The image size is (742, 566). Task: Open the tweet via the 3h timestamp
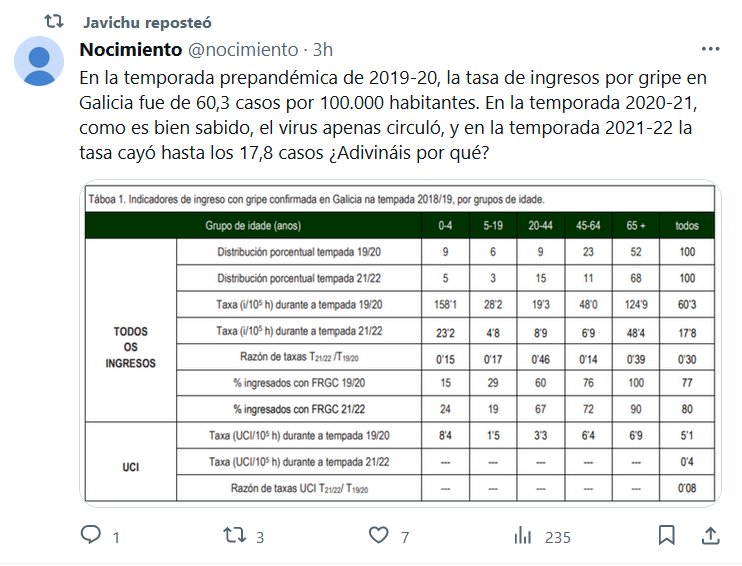(323, 49)
